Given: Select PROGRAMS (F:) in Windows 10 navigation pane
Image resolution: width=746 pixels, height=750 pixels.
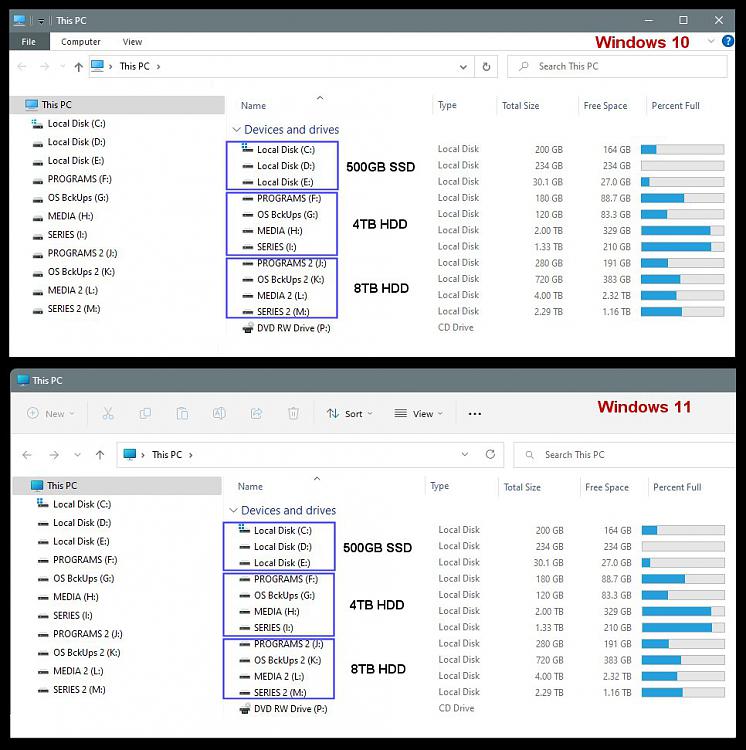Looking at the screenshot, I should (x=79, y=179).
